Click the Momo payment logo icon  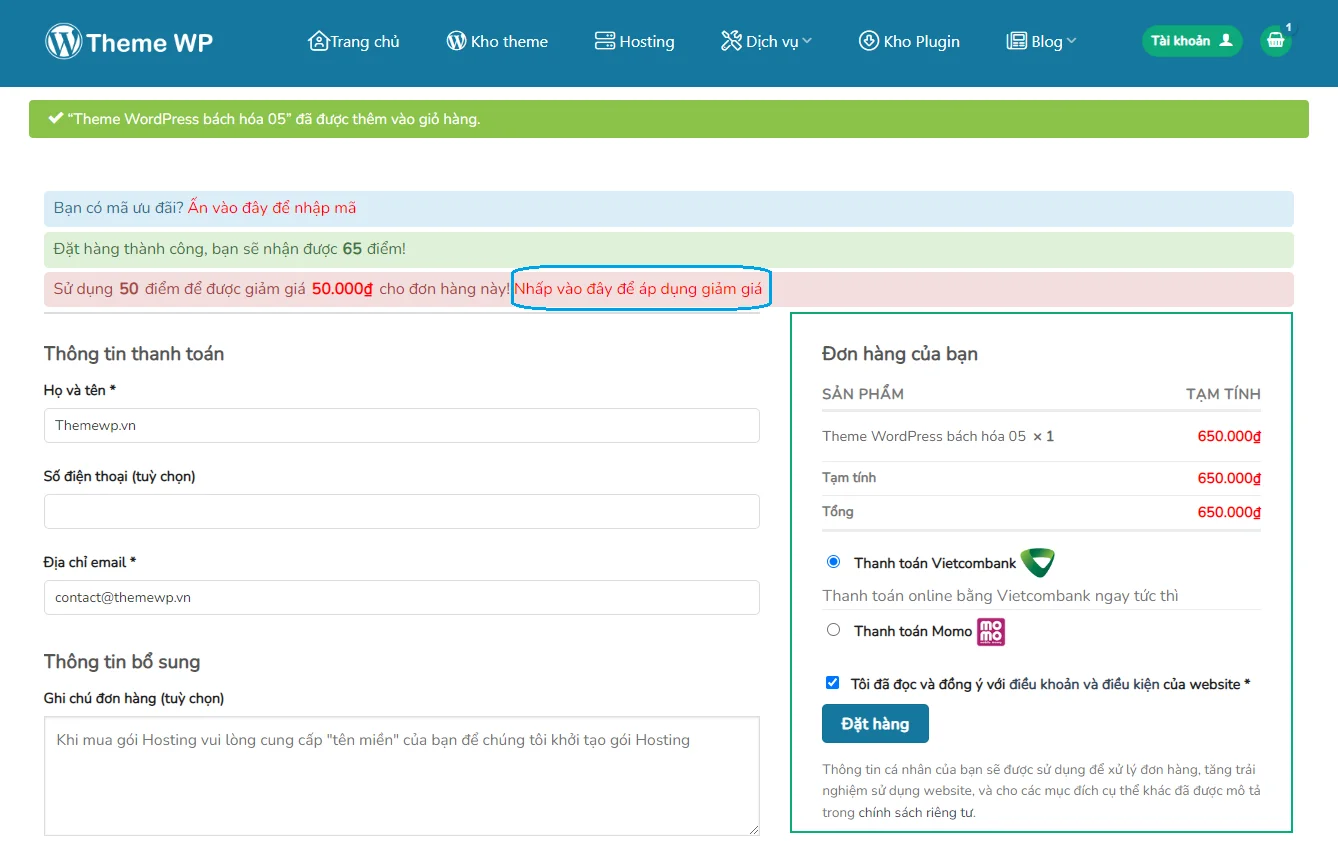coord(990,631)
